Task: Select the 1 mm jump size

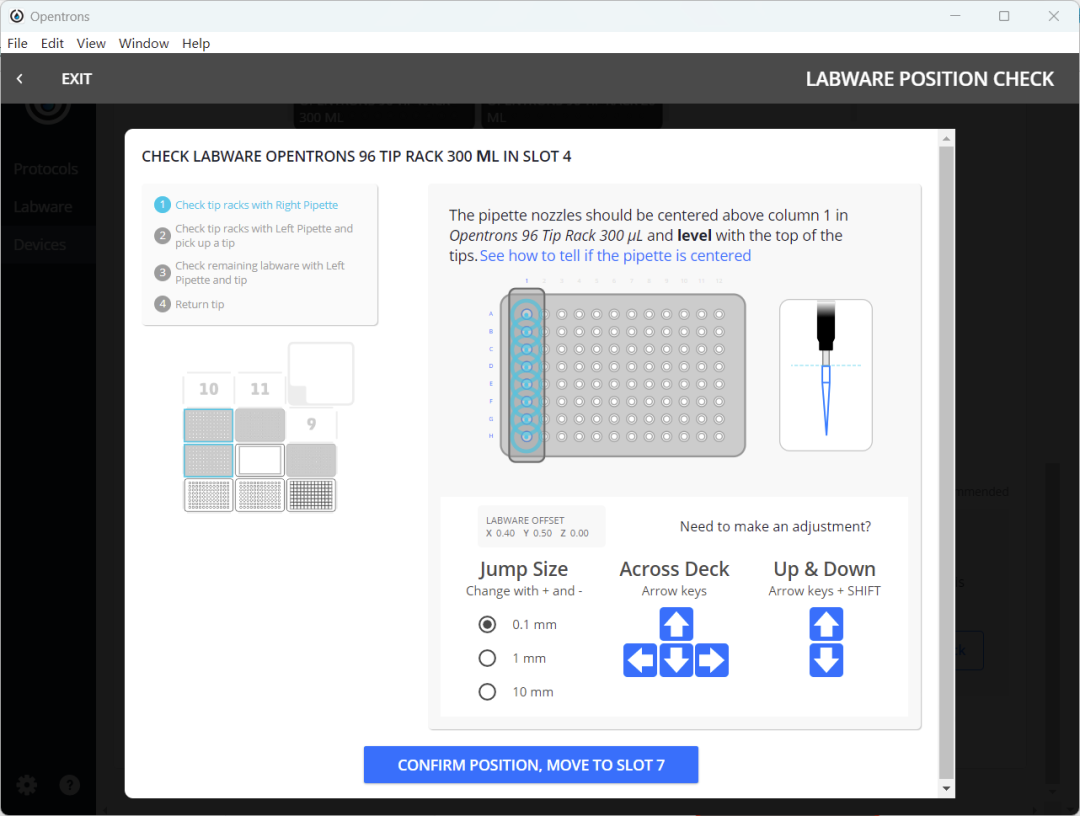Action: coord(487,658)
